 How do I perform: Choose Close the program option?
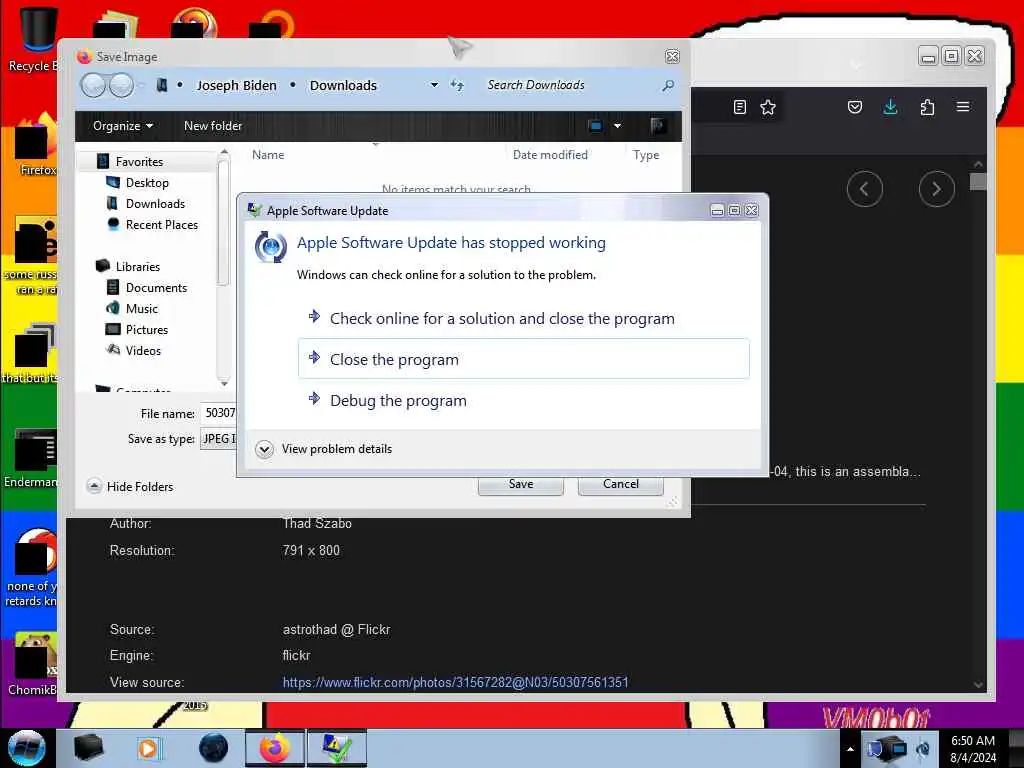coord(524,359)
